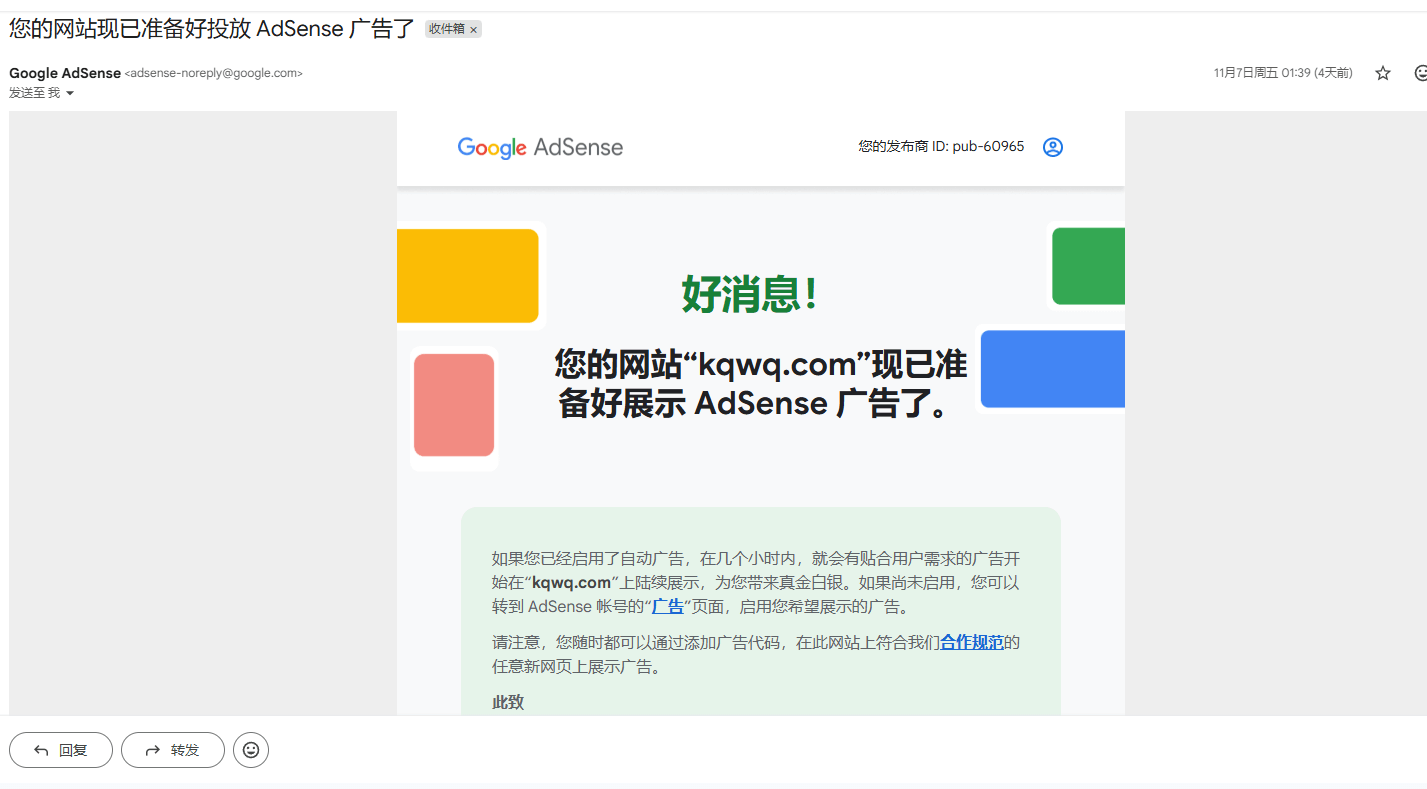Click the 收件箱 label chip
Screen dimensions: 1427x789
[446, 29]
